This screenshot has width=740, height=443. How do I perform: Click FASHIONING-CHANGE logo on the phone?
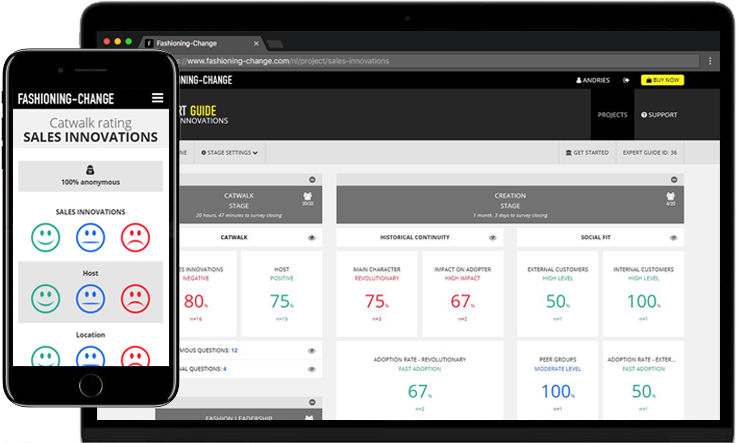tap(66, 99)
